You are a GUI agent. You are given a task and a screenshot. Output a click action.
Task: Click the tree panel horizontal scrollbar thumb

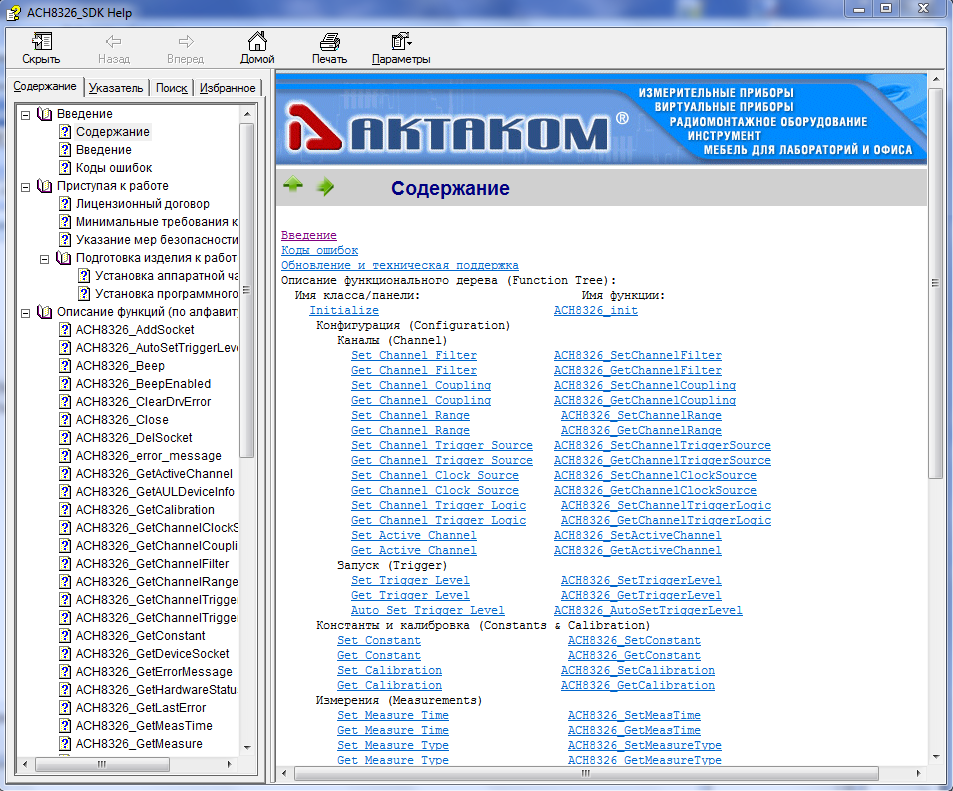(x=102, y=764)
